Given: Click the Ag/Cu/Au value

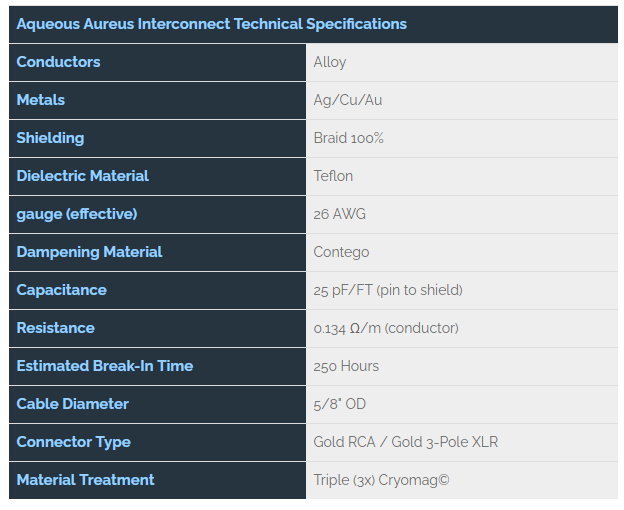Looking at the screenshot, I should point(348,100).
